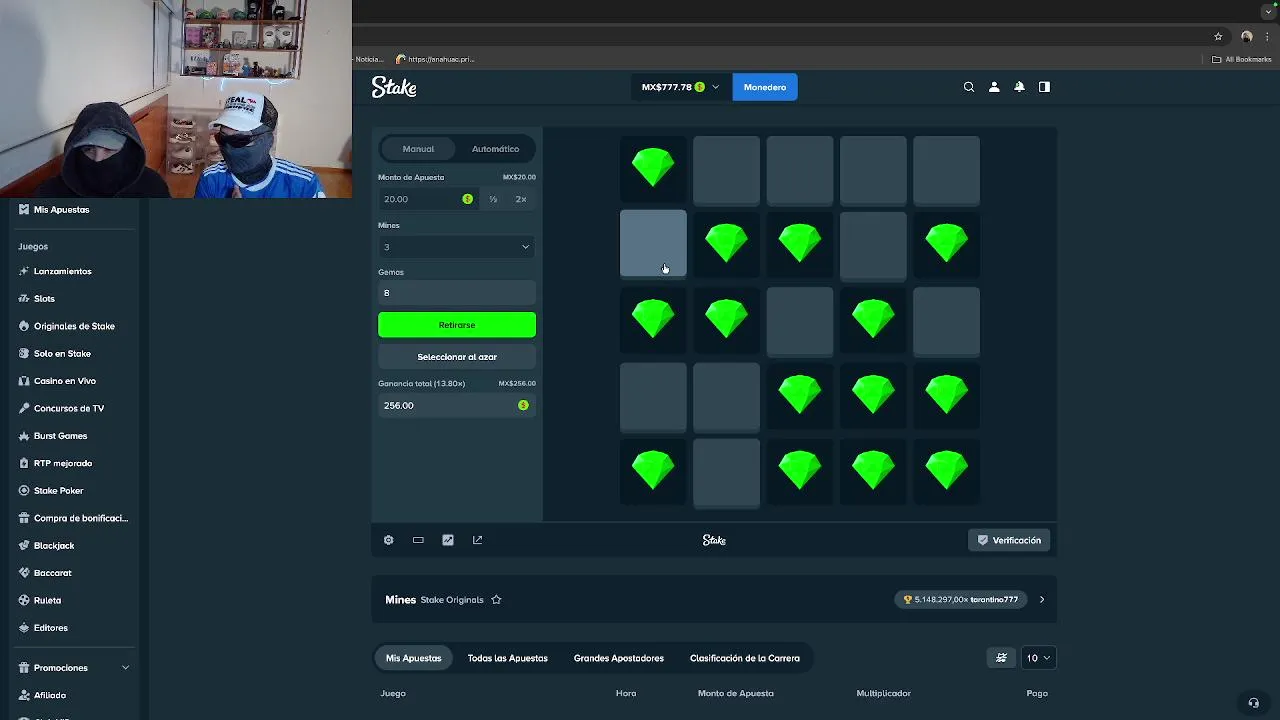Select the Grandes Apostadores tab
Viewport: 1280px width, 720px height.
click(618, 658)
